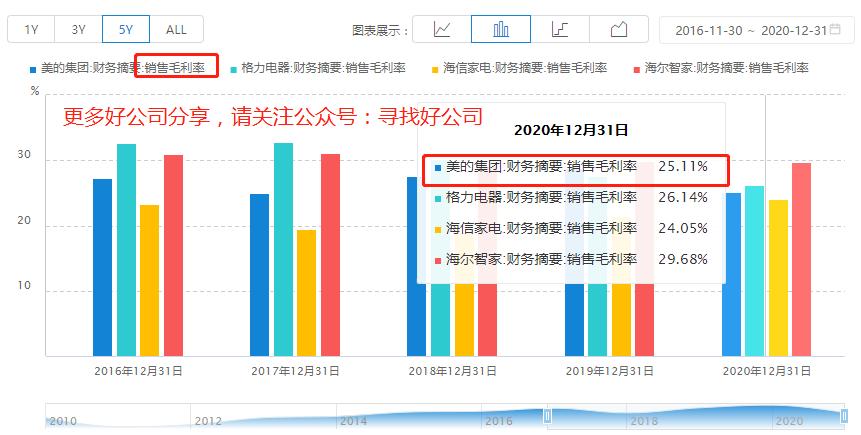Toggle 海信家电 legend series
Viewport: 861px width, 435px height.
click(519, 68)
